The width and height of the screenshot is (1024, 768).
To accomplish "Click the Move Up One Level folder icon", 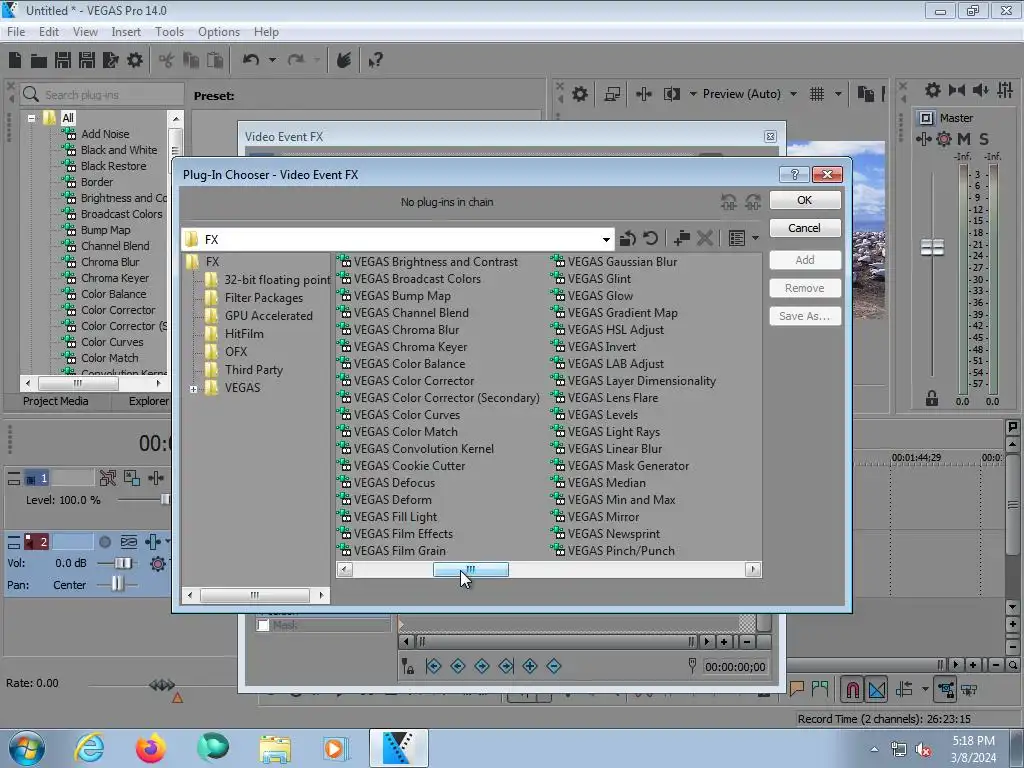I will pos(628,238).
